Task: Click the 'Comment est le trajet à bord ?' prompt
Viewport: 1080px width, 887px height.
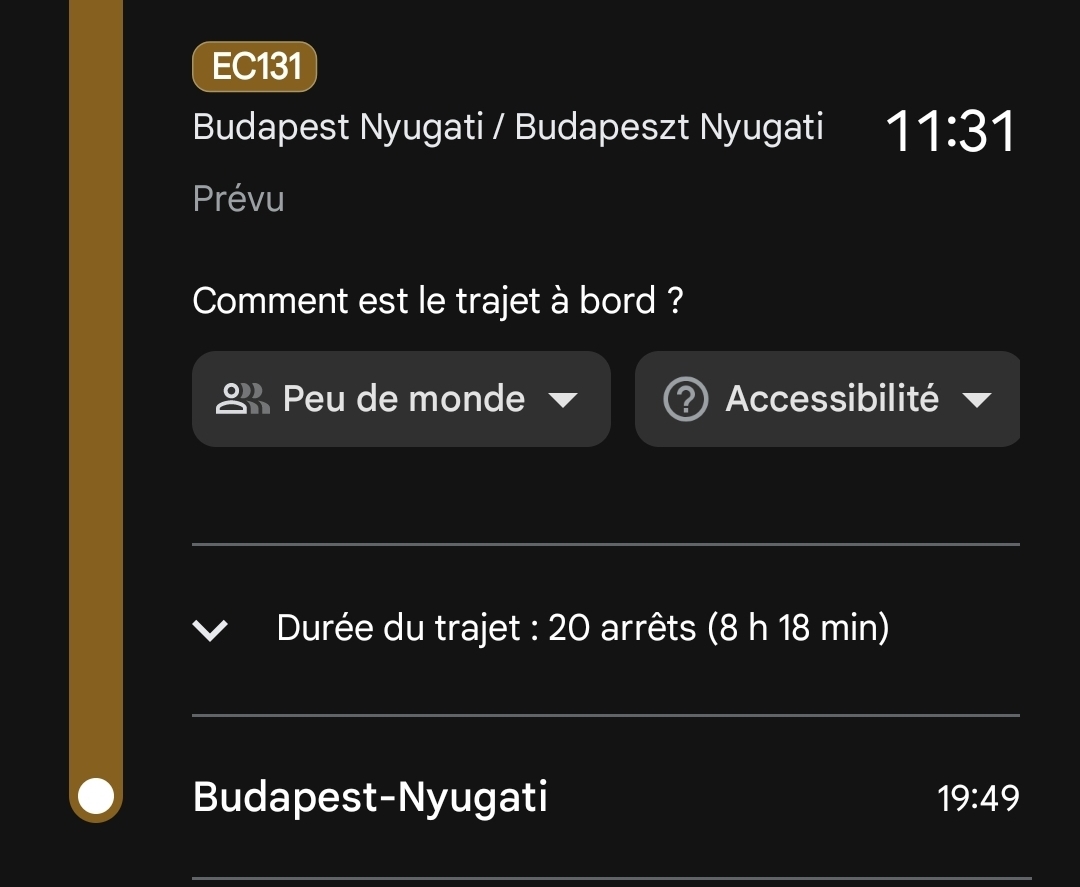Action: coord(438,301)
